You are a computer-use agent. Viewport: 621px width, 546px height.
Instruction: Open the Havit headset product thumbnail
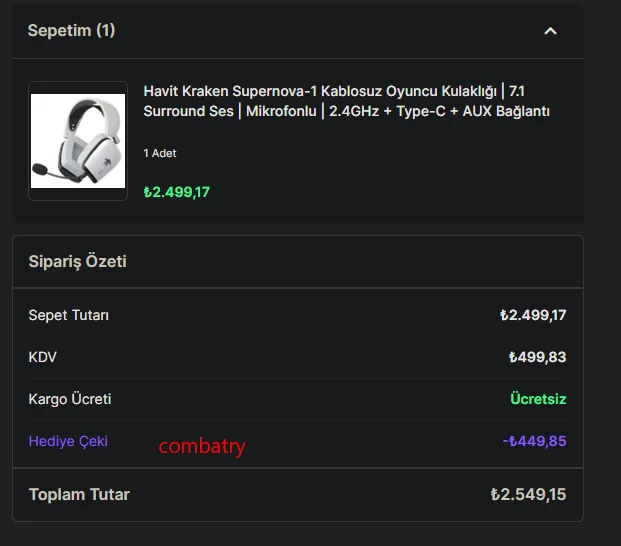[x=78, y=141]
